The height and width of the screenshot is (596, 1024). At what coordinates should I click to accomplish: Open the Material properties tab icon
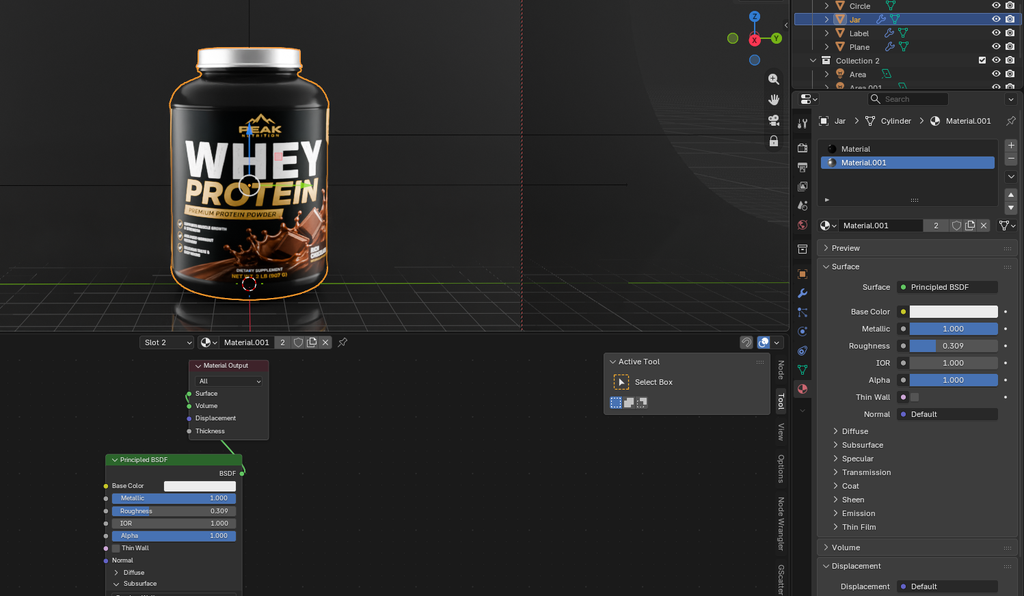tap(803, 389)
